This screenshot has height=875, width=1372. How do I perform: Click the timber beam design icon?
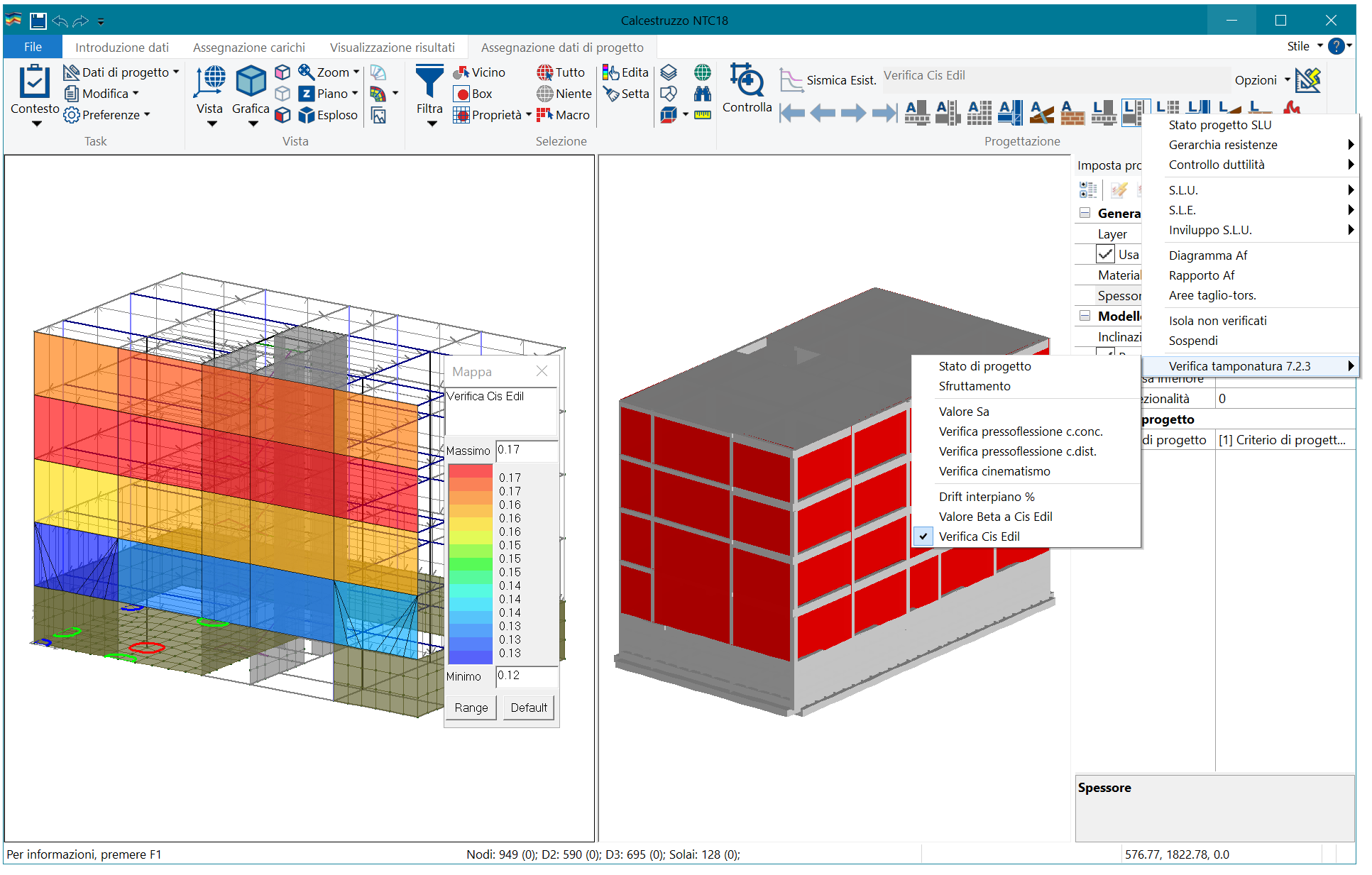coord(1041,113)
